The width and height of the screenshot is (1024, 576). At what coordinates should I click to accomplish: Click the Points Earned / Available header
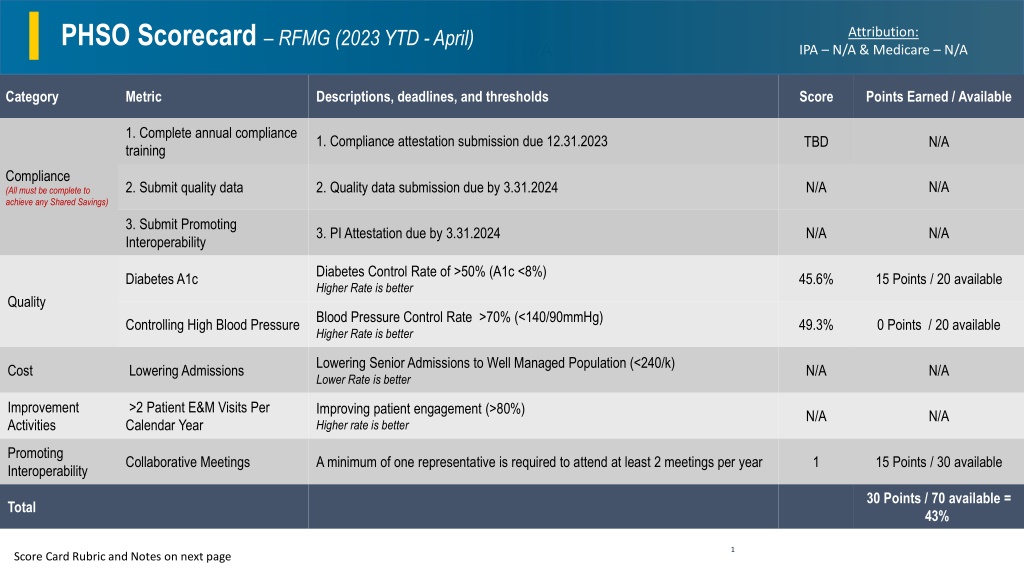click(x=938, y=97)
